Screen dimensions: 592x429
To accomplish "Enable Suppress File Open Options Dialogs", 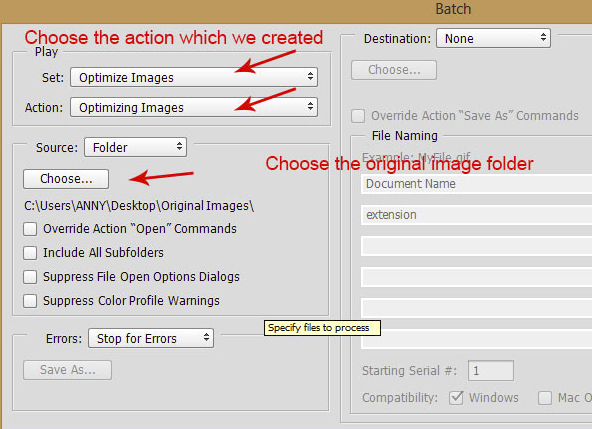I will coord(30,277).
